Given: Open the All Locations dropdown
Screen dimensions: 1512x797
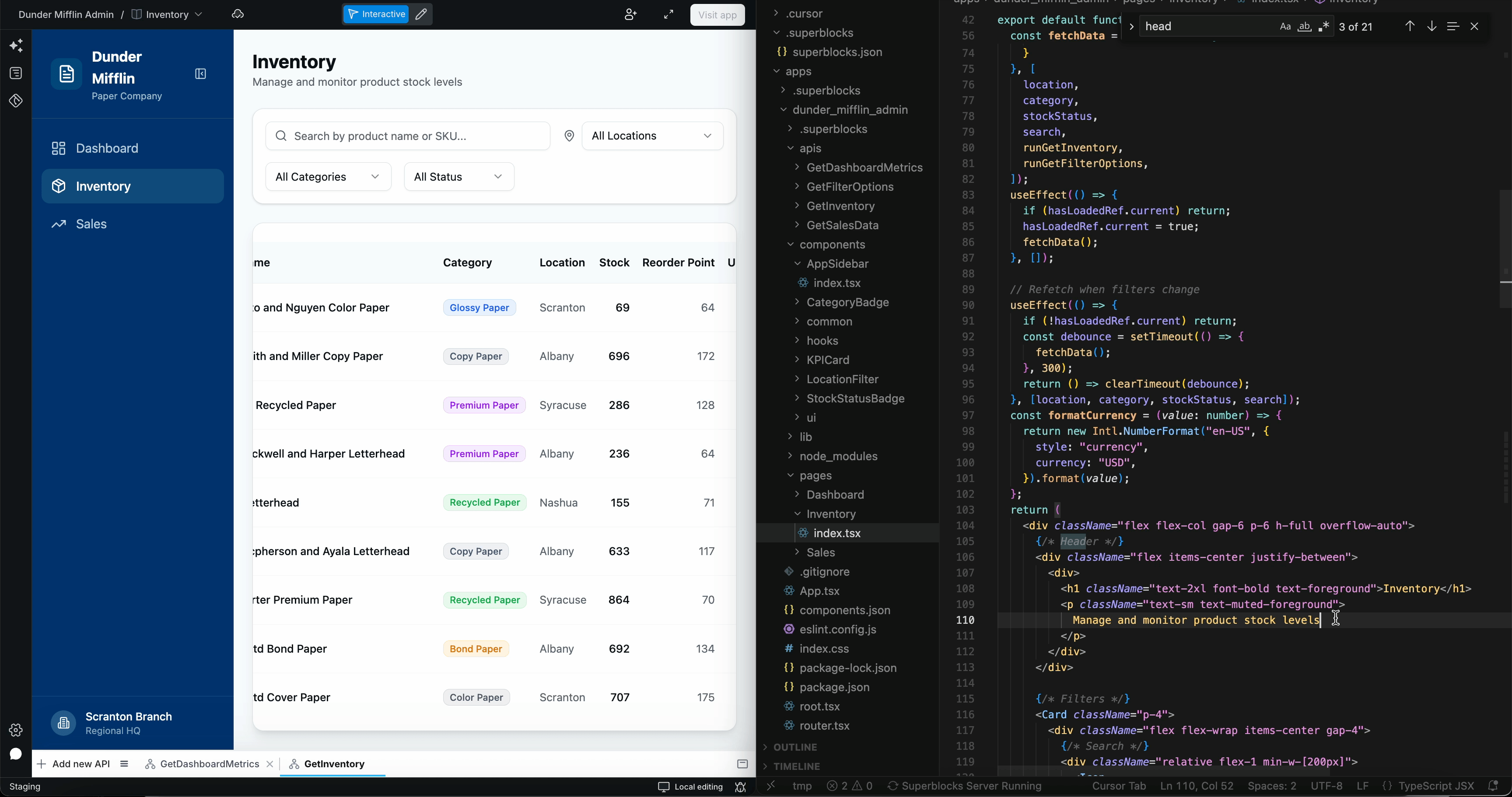Looking at the screenshot, I should coord(652,136).
